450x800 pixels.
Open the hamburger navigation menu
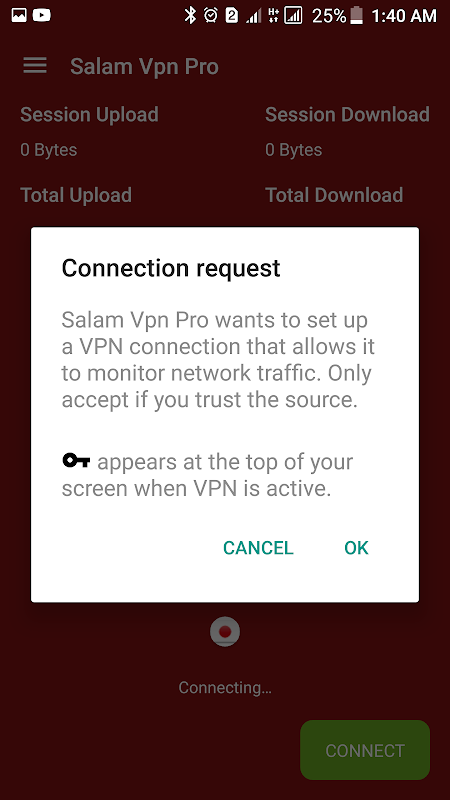tap(35, 66)
